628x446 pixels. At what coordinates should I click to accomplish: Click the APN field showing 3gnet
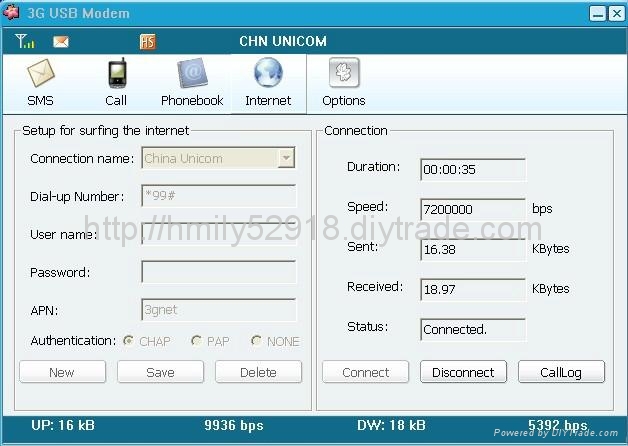pyautogui.click(x=219, y=309)
